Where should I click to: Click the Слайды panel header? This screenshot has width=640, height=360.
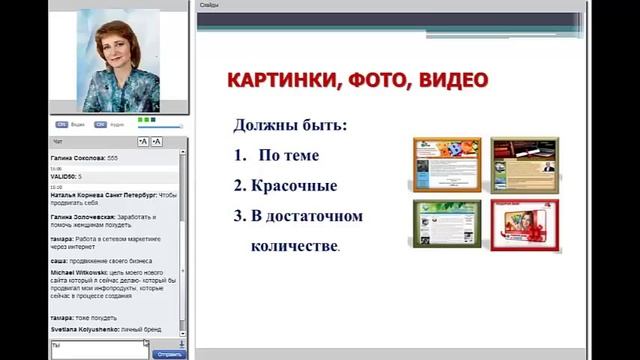(x=390, y=5)
